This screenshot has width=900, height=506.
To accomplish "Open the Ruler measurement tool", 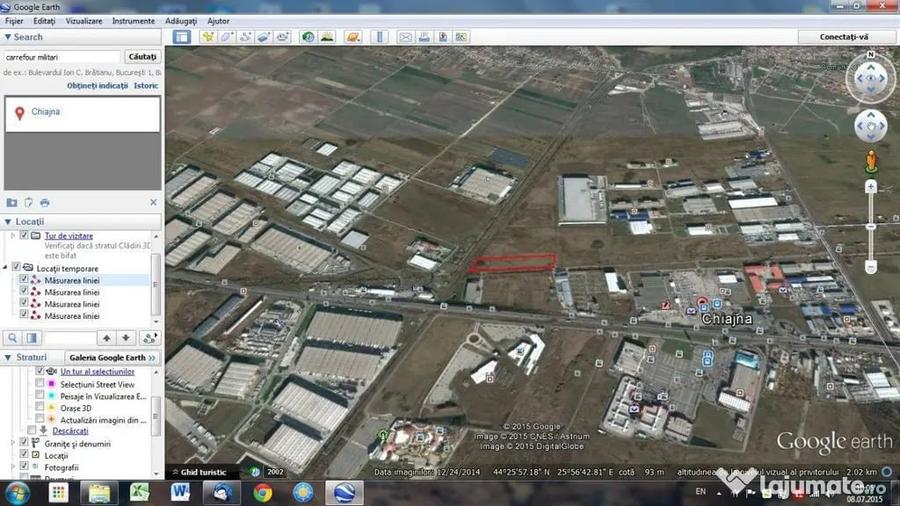I will [x=379, y=37].
